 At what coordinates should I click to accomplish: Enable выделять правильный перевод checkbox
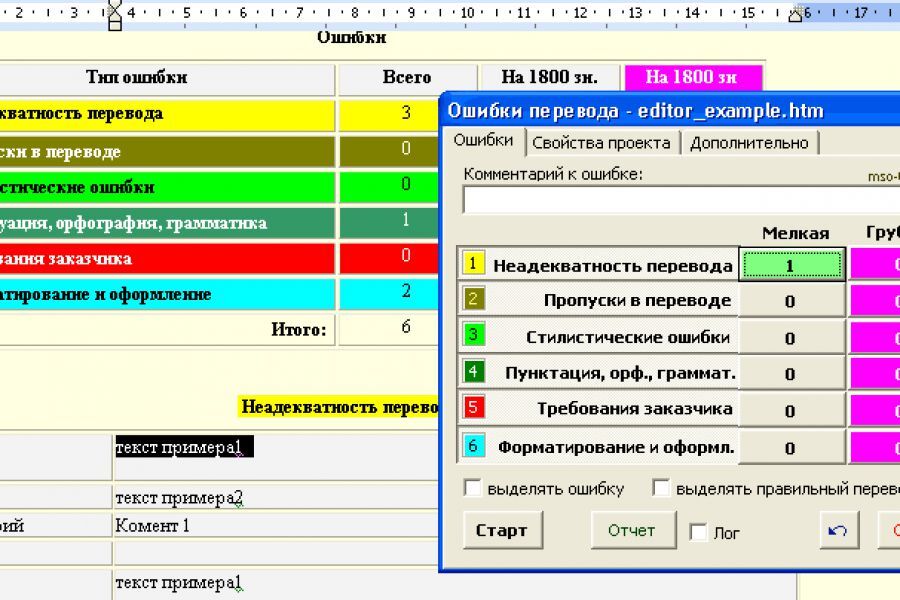(661, 489)
